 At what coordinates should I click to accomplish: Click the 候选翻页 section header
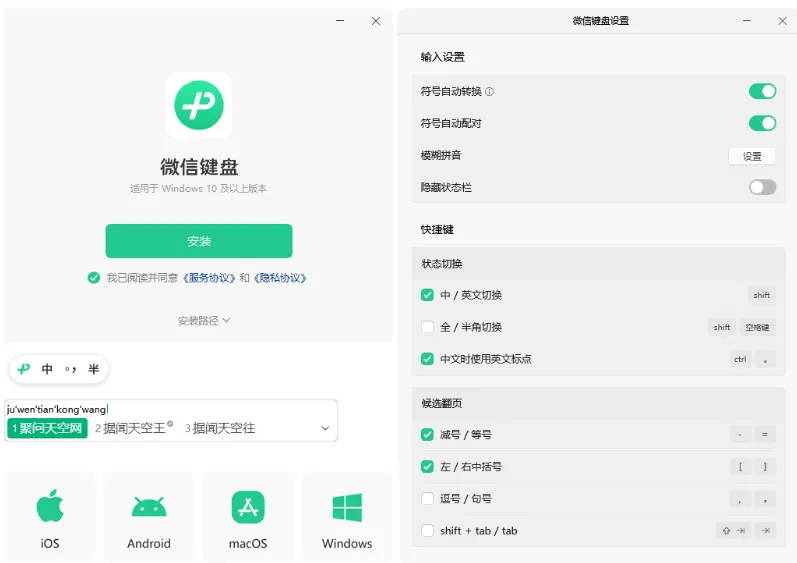click(442, 403)
